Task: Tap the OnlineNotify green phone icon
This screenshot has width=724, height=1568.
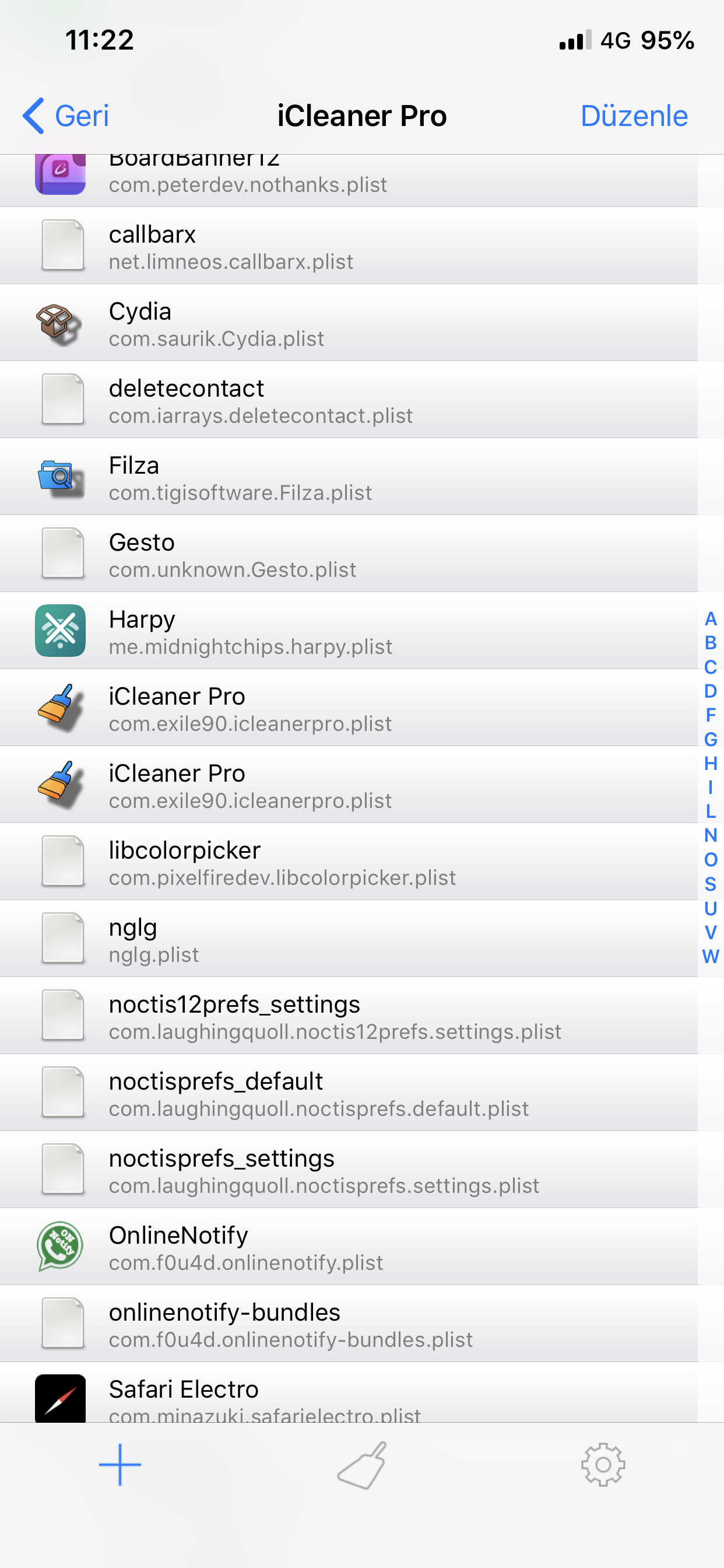Action: coord(59,1246)
